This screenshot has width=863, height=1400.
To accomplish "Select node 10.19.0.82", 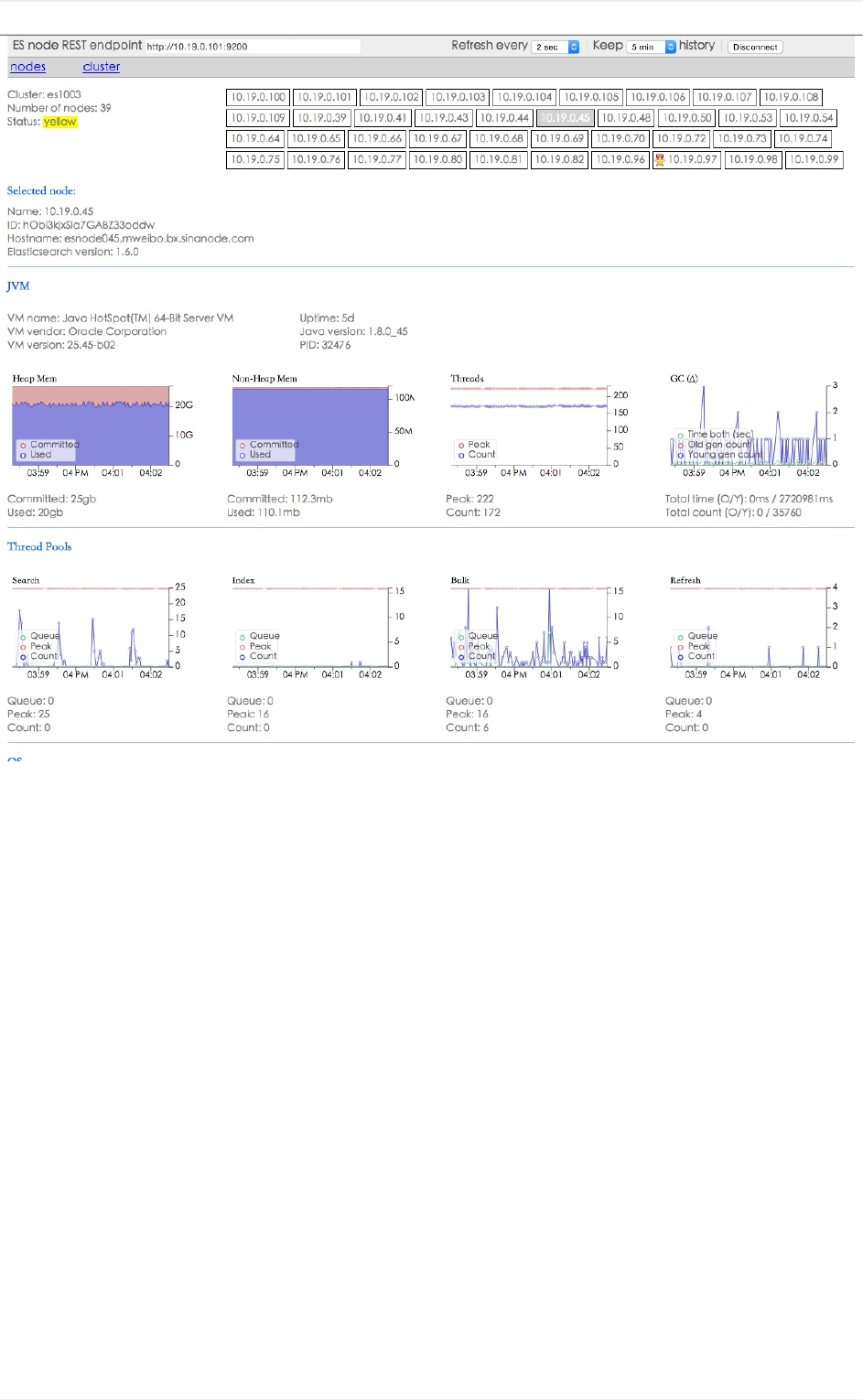I will pos(559,159).
